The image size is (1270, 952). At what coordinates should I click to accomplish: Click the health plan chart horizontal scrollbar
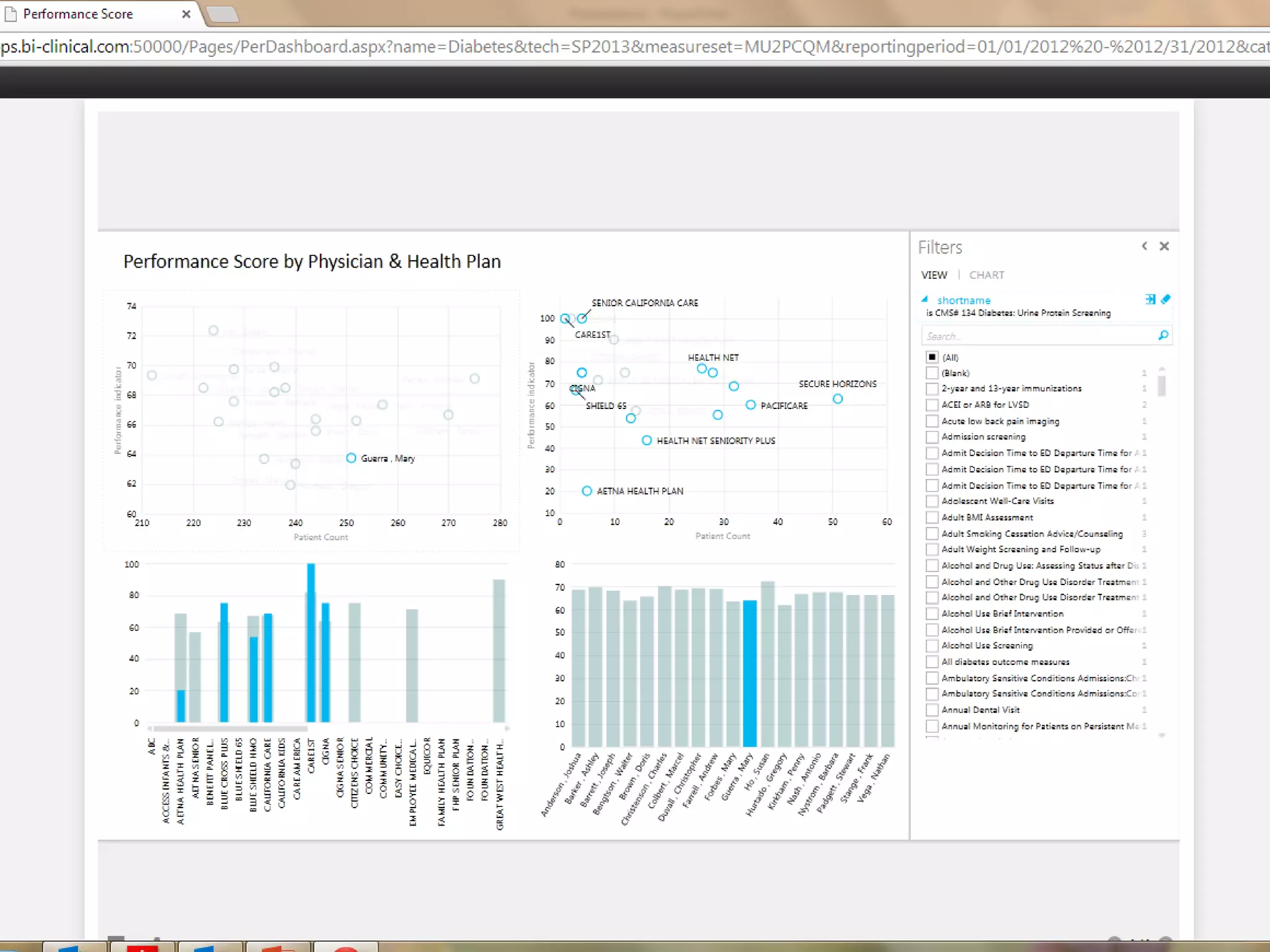coord(229,729)
